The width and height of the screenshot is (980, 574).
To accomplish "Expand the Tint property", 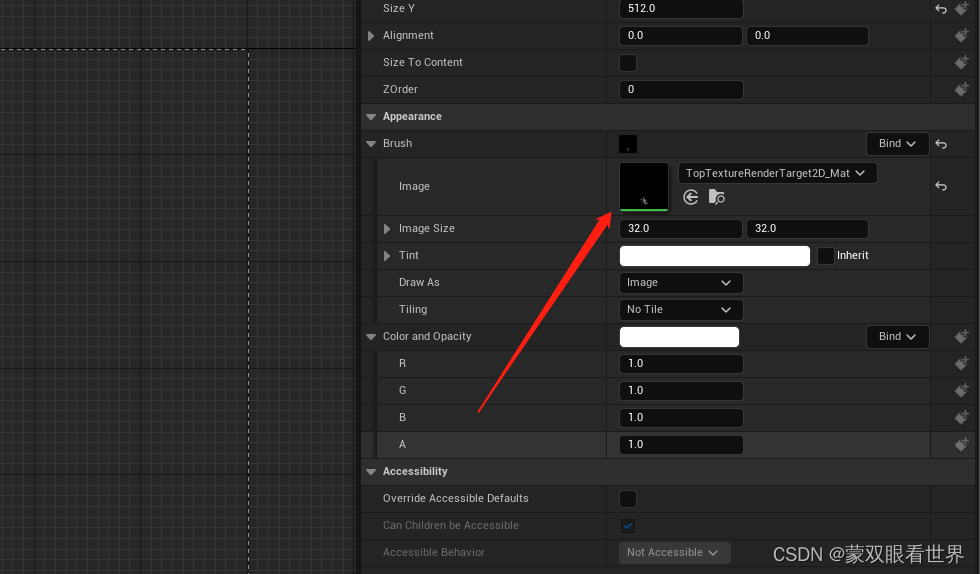I will [387, 256].
